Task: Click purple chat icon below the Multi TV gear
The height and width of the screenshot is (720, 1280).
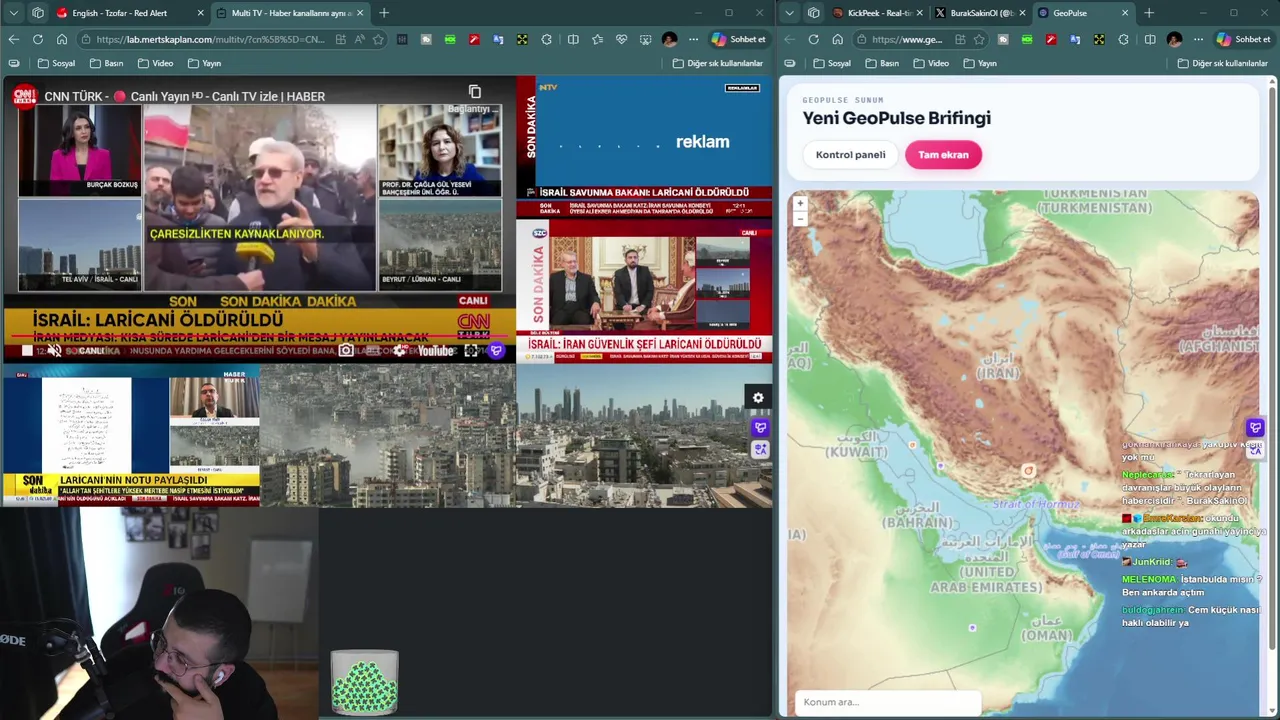Action: pos(760,428)
